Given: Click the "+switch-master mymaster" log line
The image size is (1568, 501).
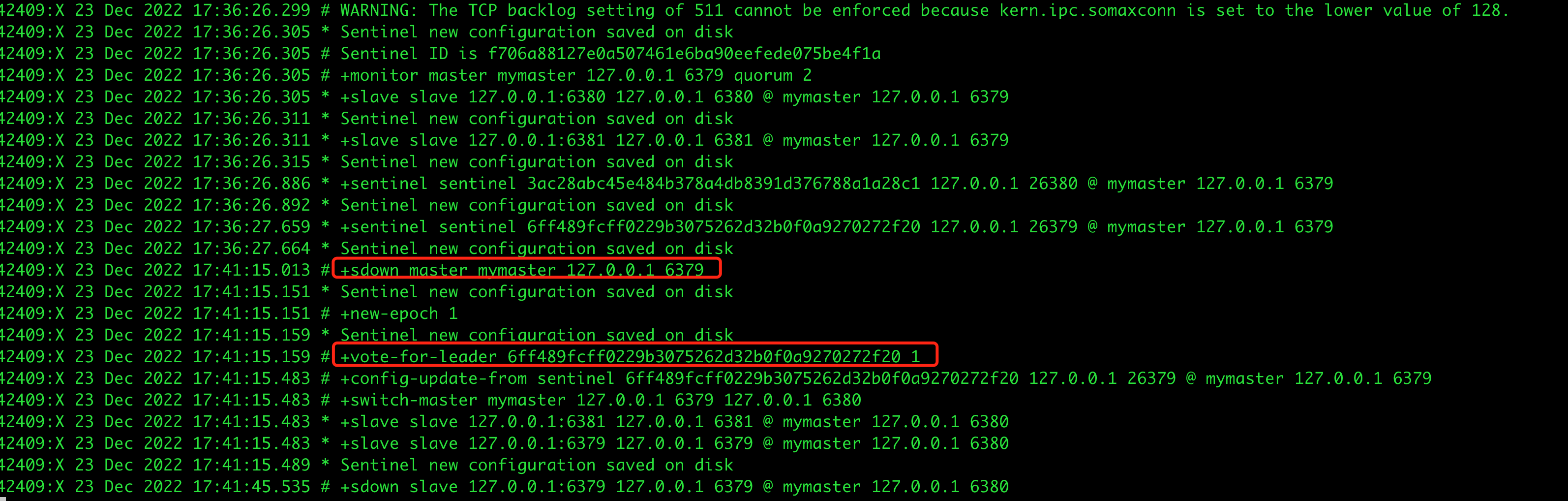Looking at the screenshot, I should (600, 400).
